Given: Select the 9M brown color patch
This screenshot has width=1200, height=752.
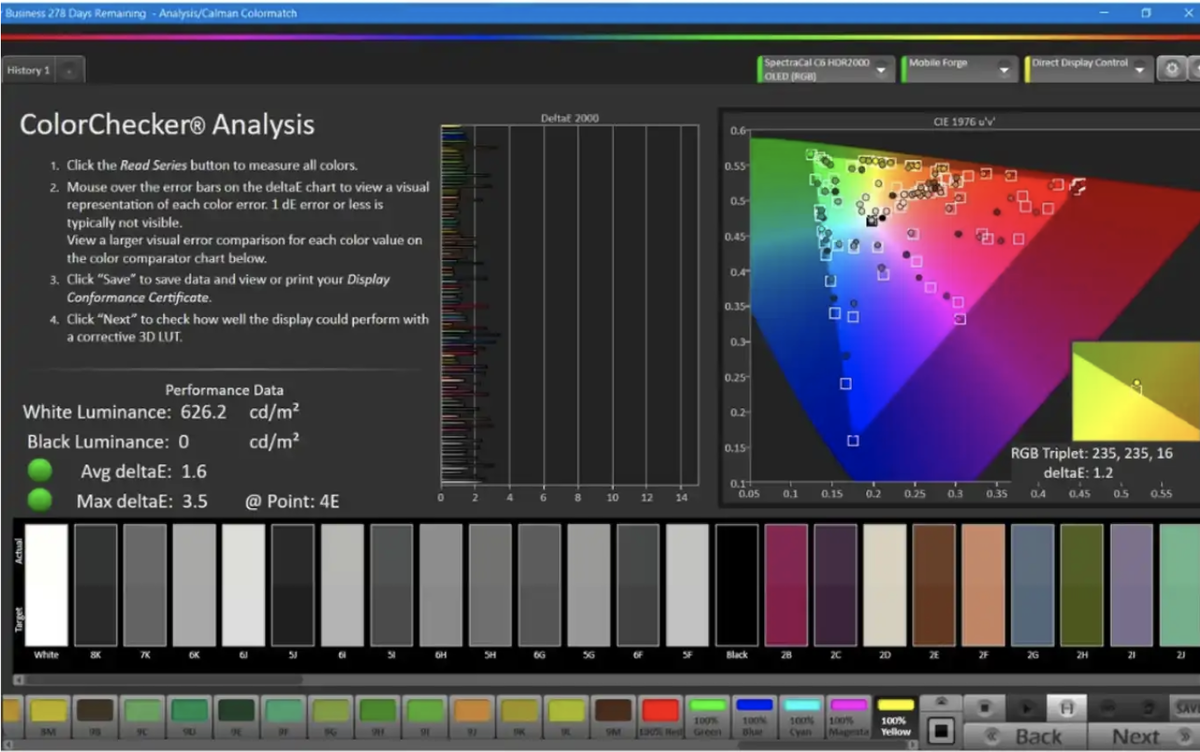Looking at the screenshot, I should (x=612, y=716).
